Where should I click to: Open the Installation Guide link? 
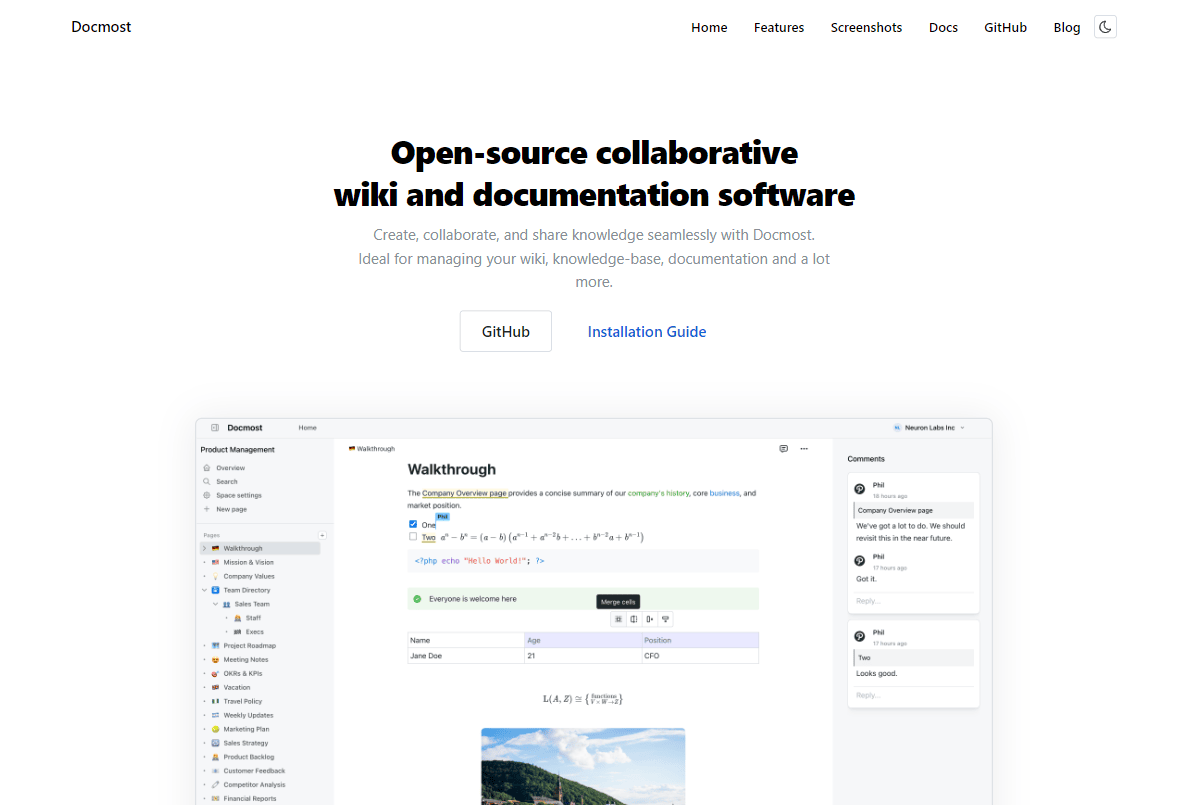point(647,332)
